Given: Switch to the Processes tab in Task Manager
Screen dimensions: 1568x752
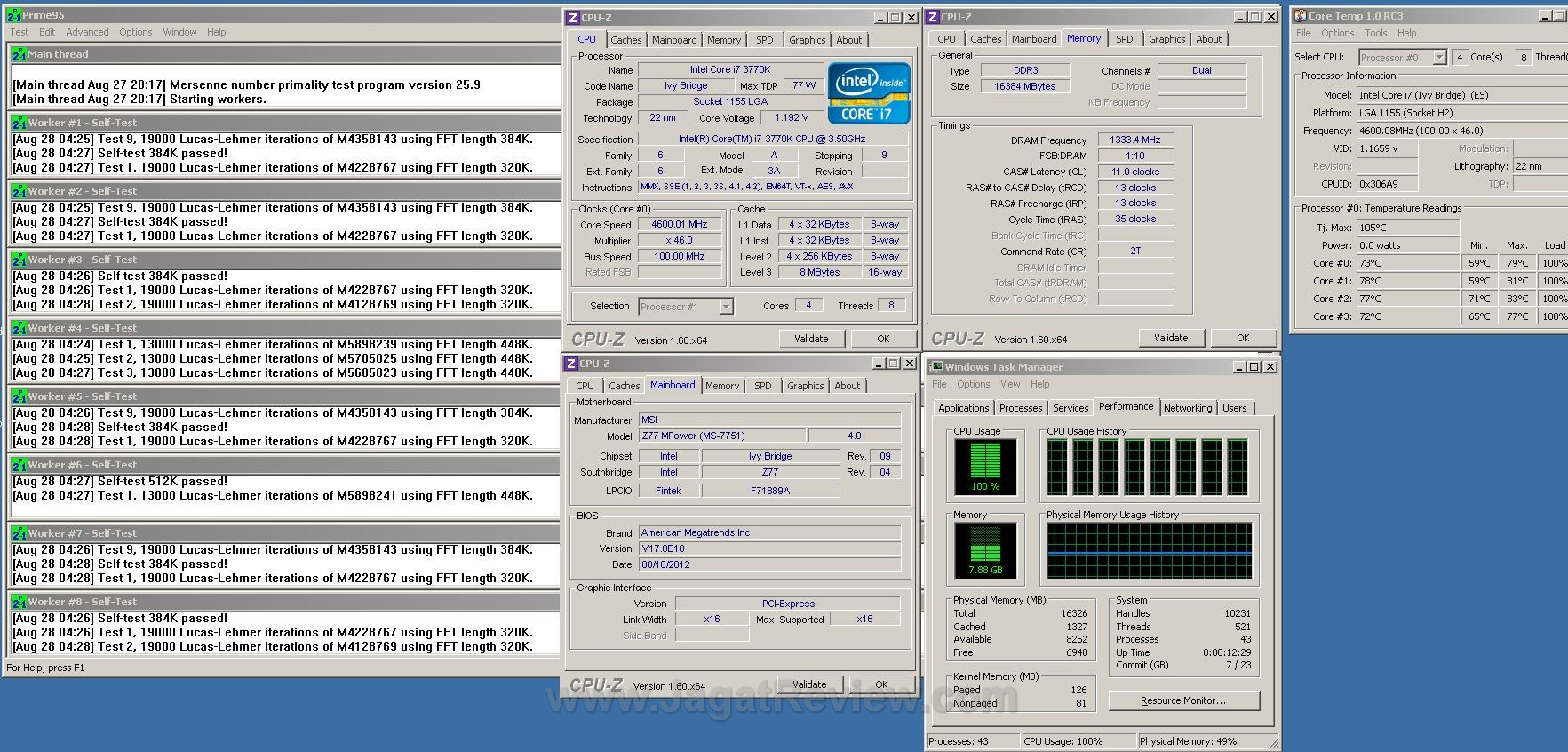Looking at the screenshot, I should (x=1021, y=408).
